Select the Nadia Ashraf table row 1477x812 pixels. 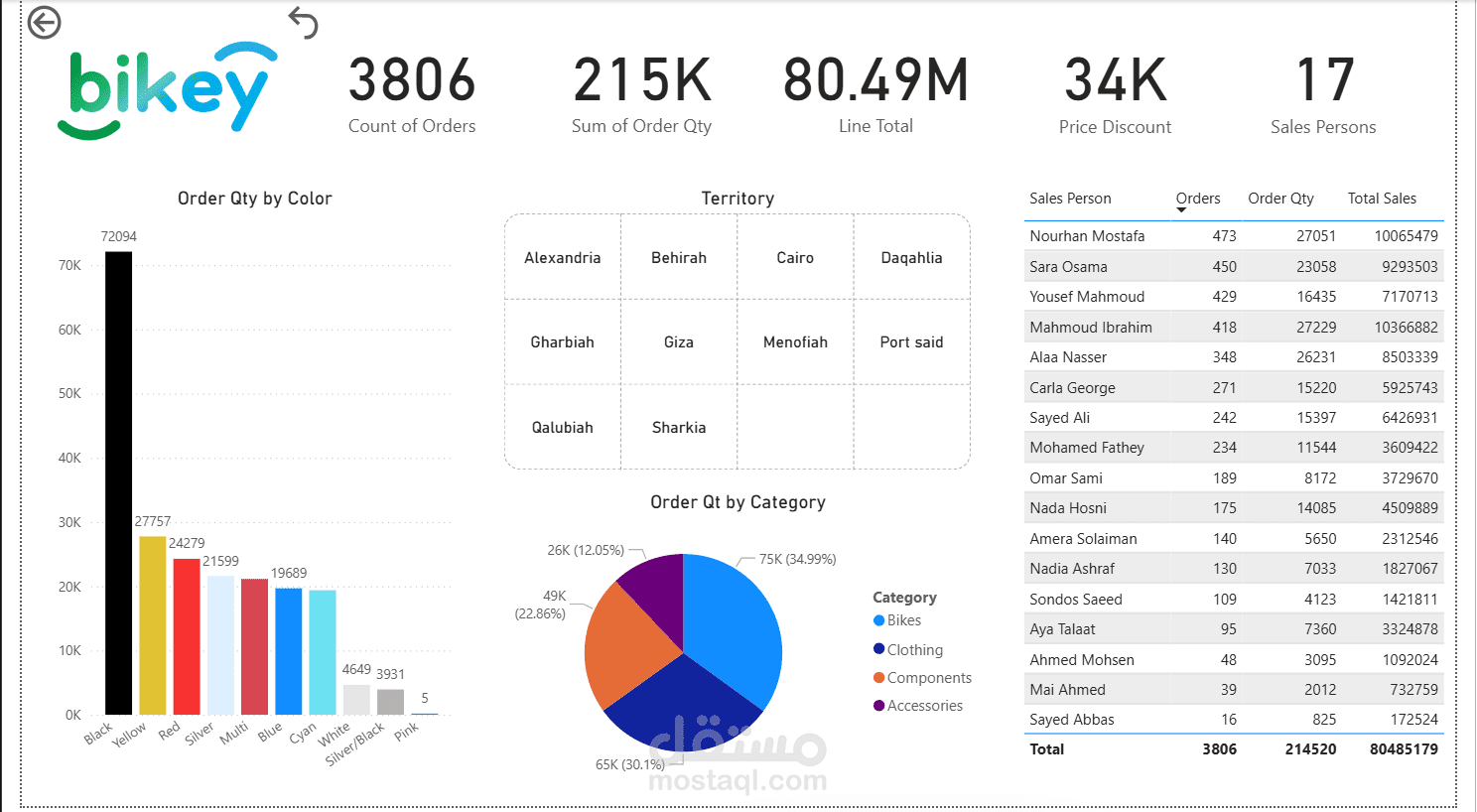(1234, 569)
